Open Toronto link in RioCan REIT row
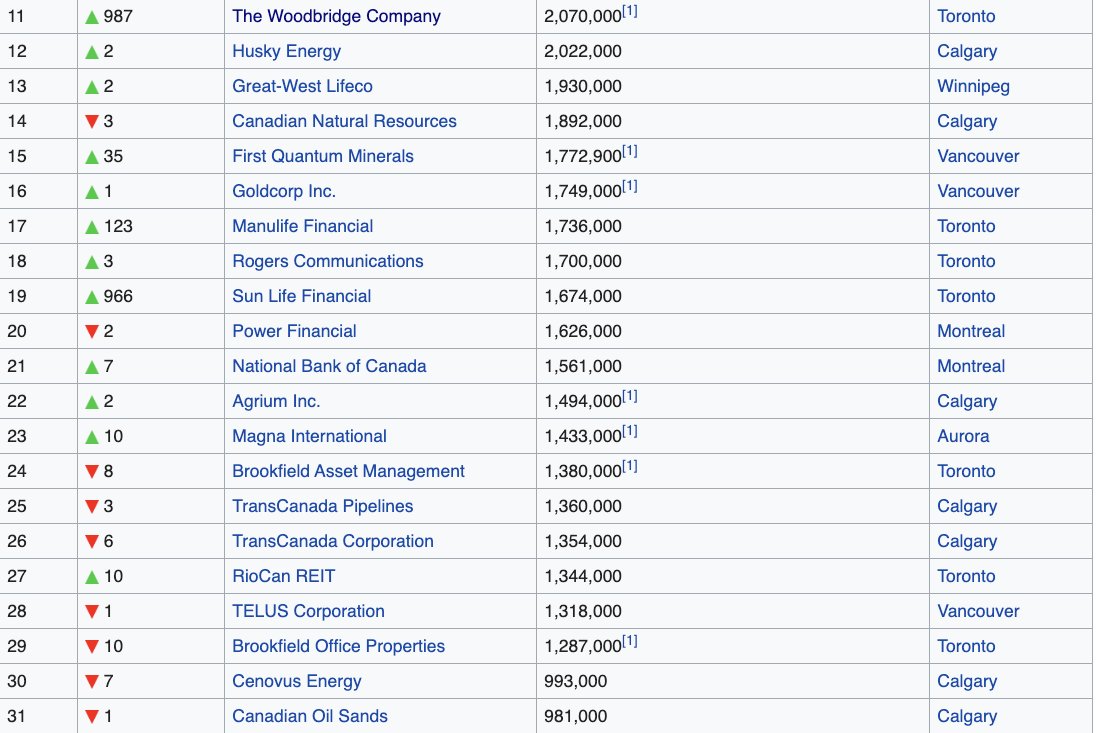 [966, 577]
